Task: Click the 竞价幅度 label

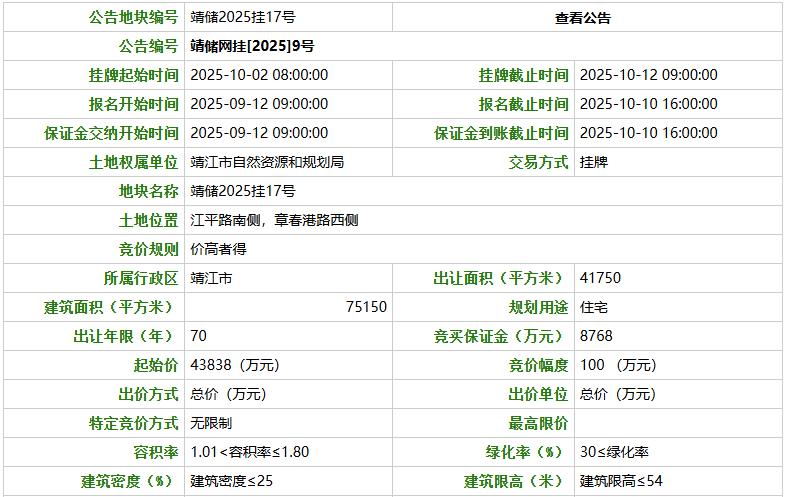Action: 539,365
